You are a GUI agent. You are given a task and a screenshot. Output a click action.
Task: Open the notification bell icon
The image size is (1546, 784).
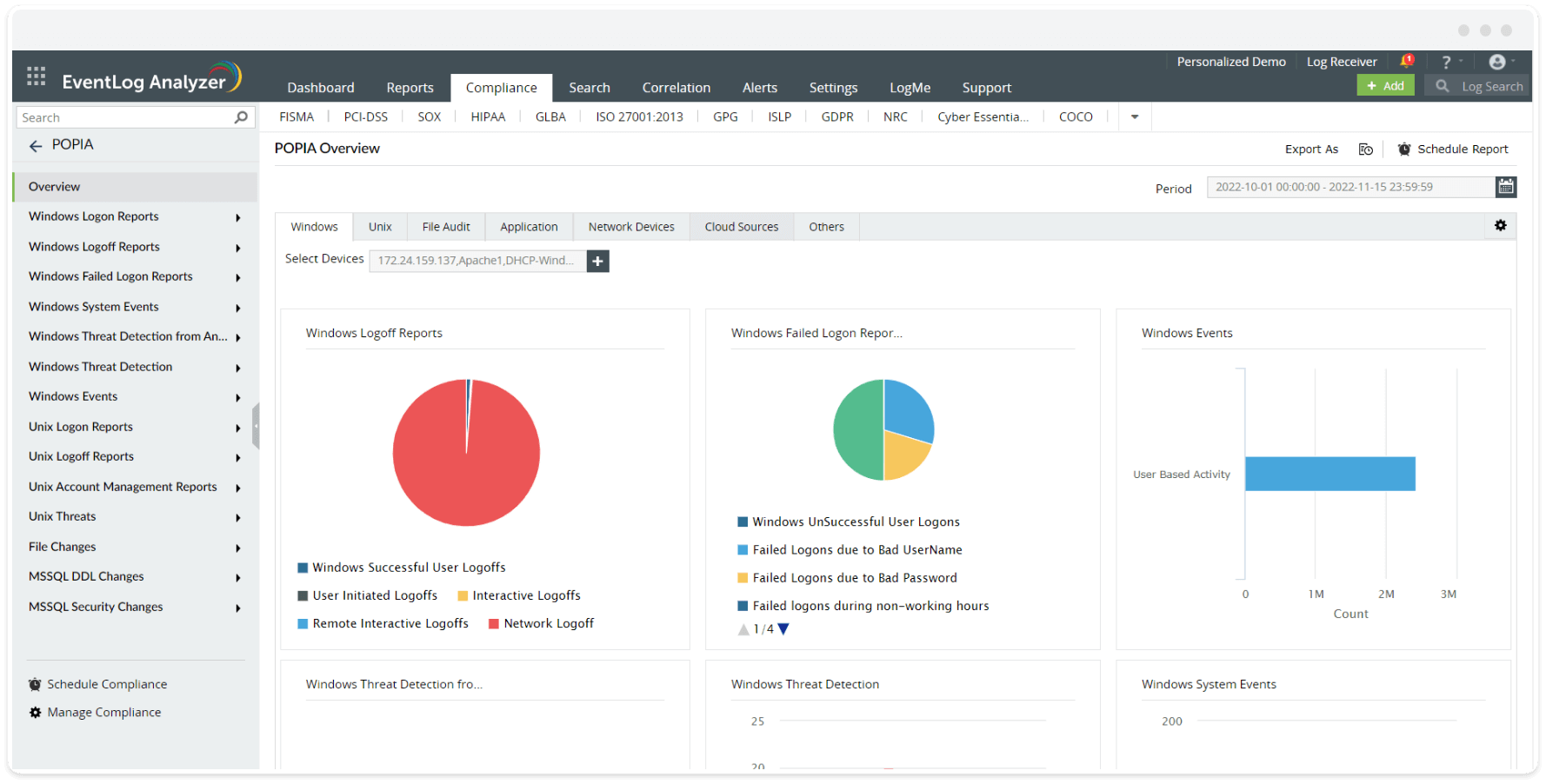[x=1407, y=61]
